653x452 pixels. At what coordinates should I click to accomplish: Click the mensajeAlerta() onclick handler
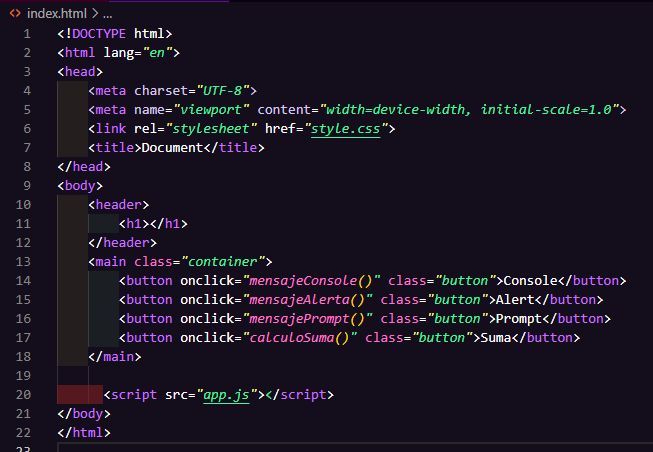[x=307, y=300]
